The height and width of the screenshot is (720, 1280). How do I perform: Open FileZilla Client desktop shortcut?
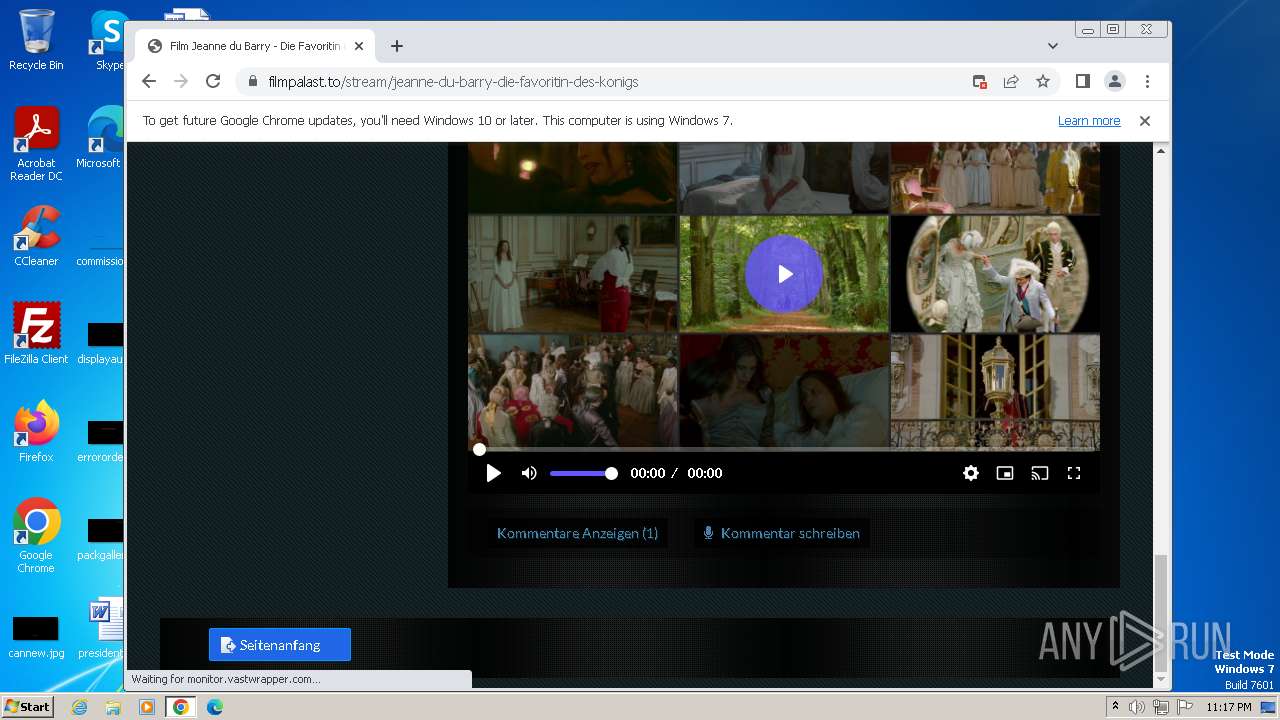click(x=36, y=333)
